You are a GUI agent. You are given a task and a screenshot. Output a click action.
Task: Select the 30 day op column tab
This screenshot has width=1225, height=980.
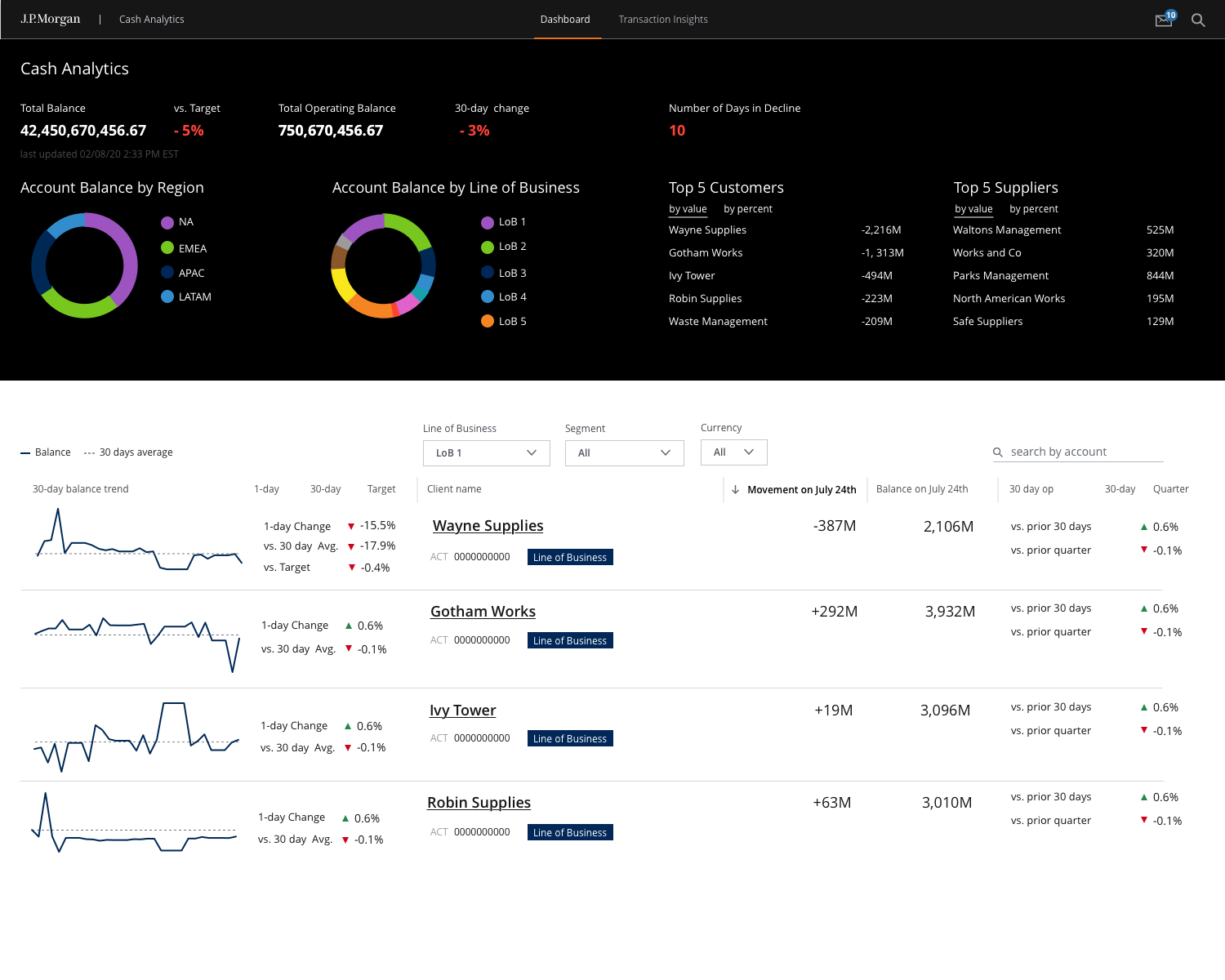1031,489
